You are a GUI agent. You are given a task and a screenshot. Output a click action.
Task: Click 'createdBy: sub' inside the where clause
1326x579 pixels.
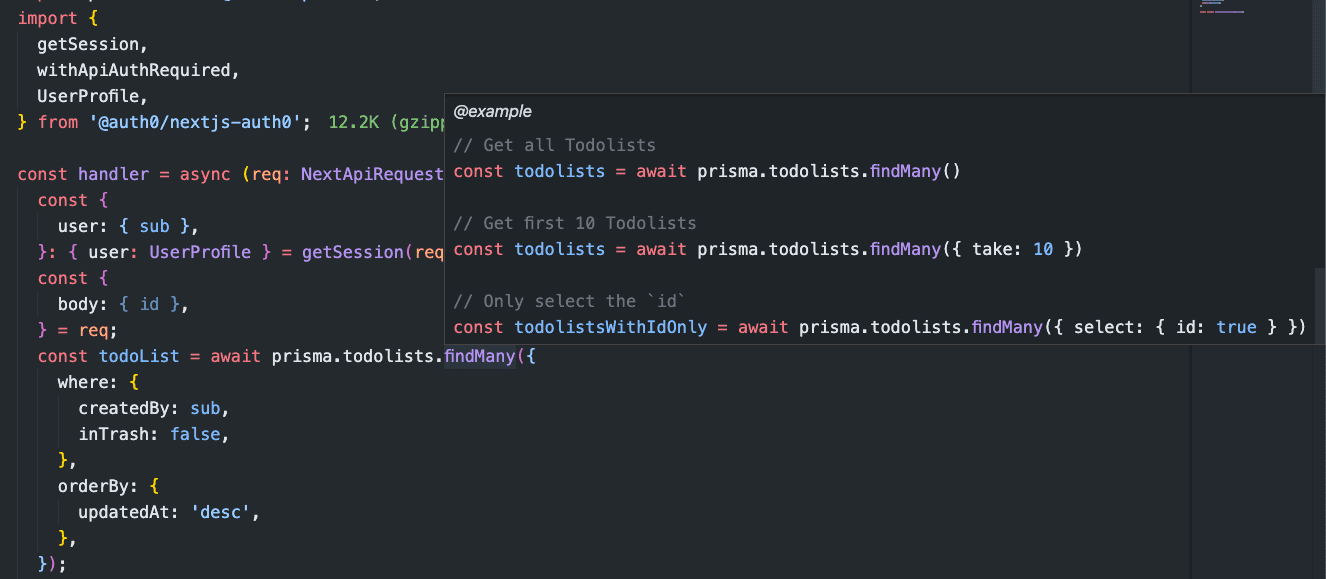(x=150, y=407)
